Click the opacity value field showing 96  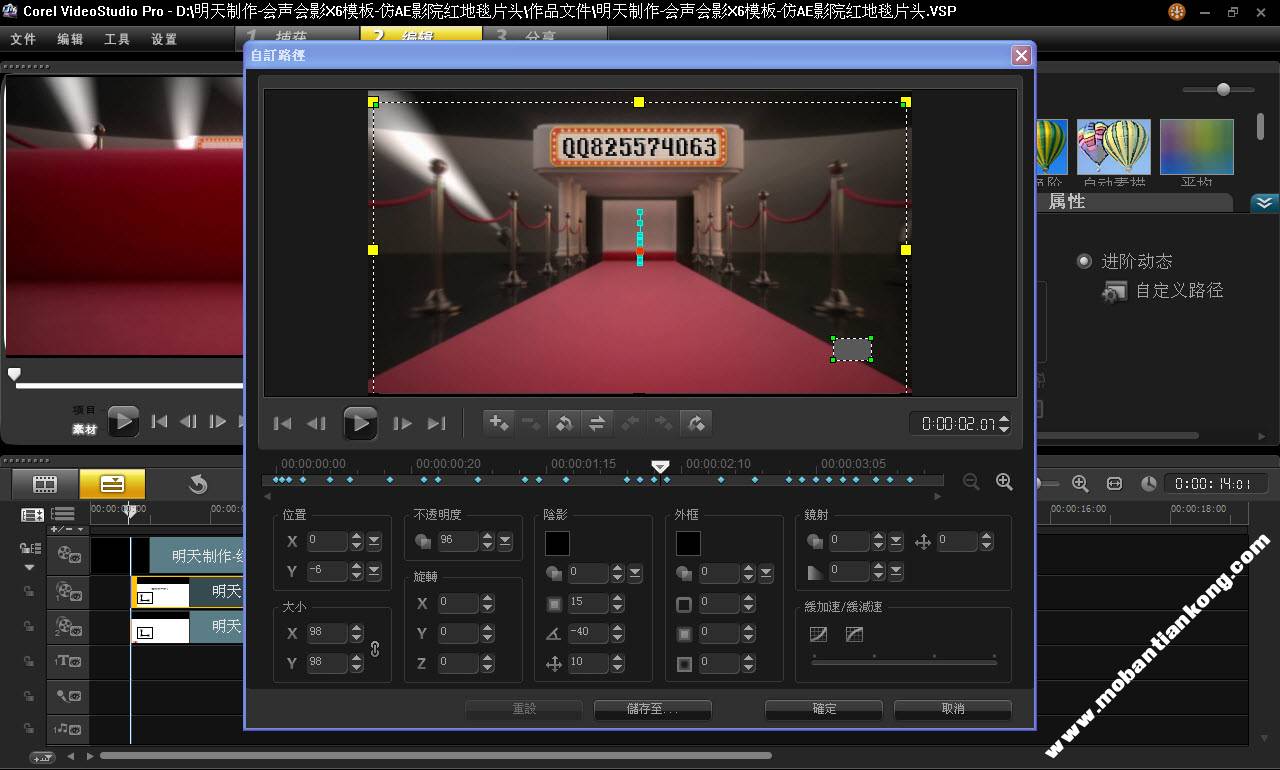[x=457, y=541]
